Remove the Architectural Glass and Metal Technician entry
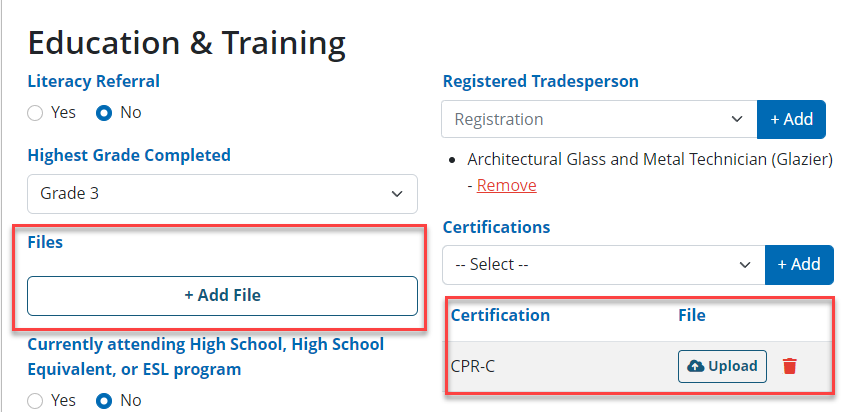854x412 pixels. (x=506, y=185)
